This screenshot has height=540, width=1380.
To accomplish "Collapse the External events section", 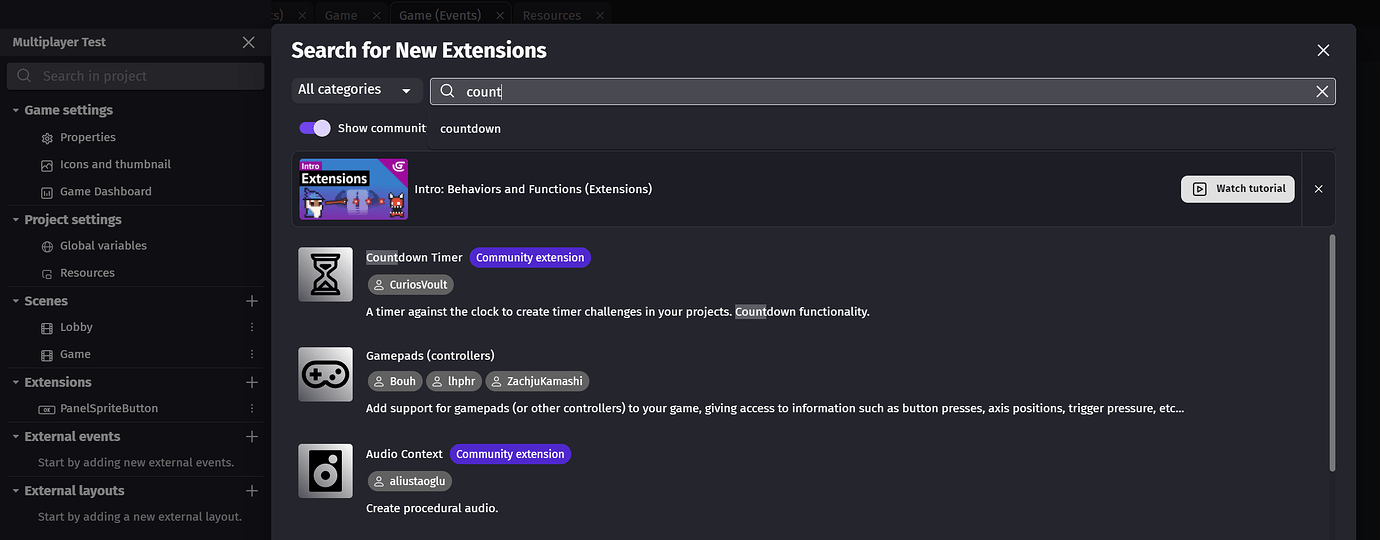I will coord(16,437).
